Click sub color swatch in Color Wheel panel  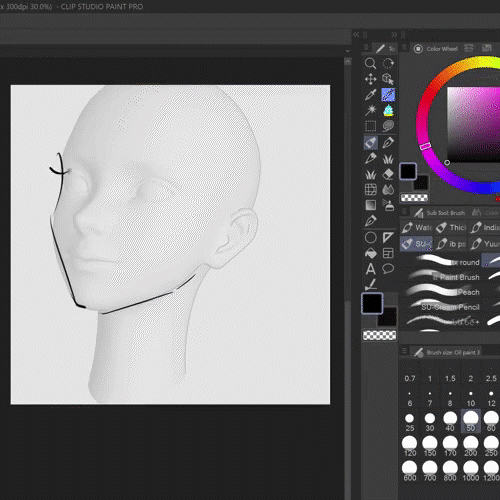(x=422, y=183)
